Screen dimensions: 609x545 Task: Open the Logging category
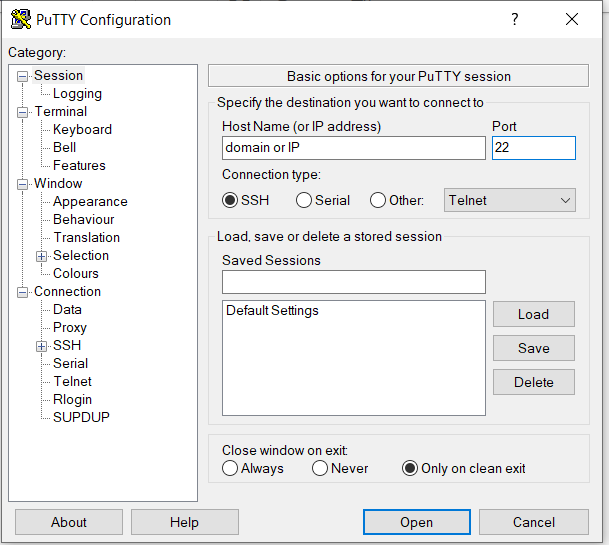click(77, 94)
